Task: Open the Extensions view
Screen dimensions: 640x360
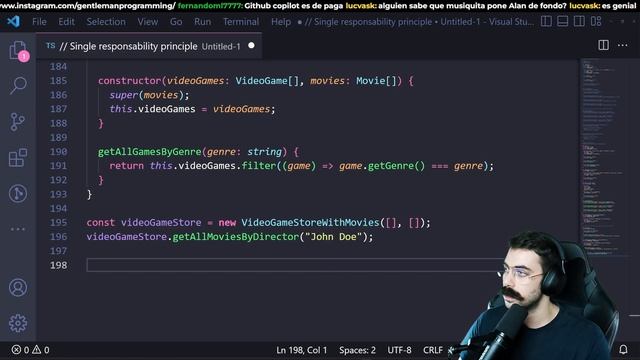Action: pyautogui.click(x=18, y=158)
